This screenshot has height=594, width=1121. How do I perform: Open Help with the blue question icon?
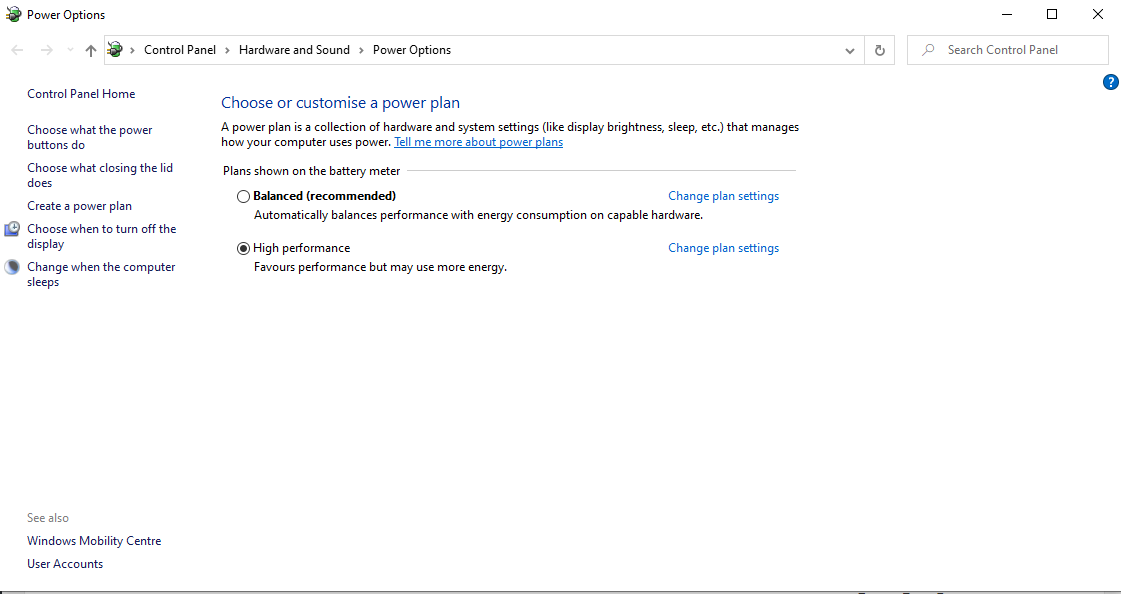[x=1110, y=82]
